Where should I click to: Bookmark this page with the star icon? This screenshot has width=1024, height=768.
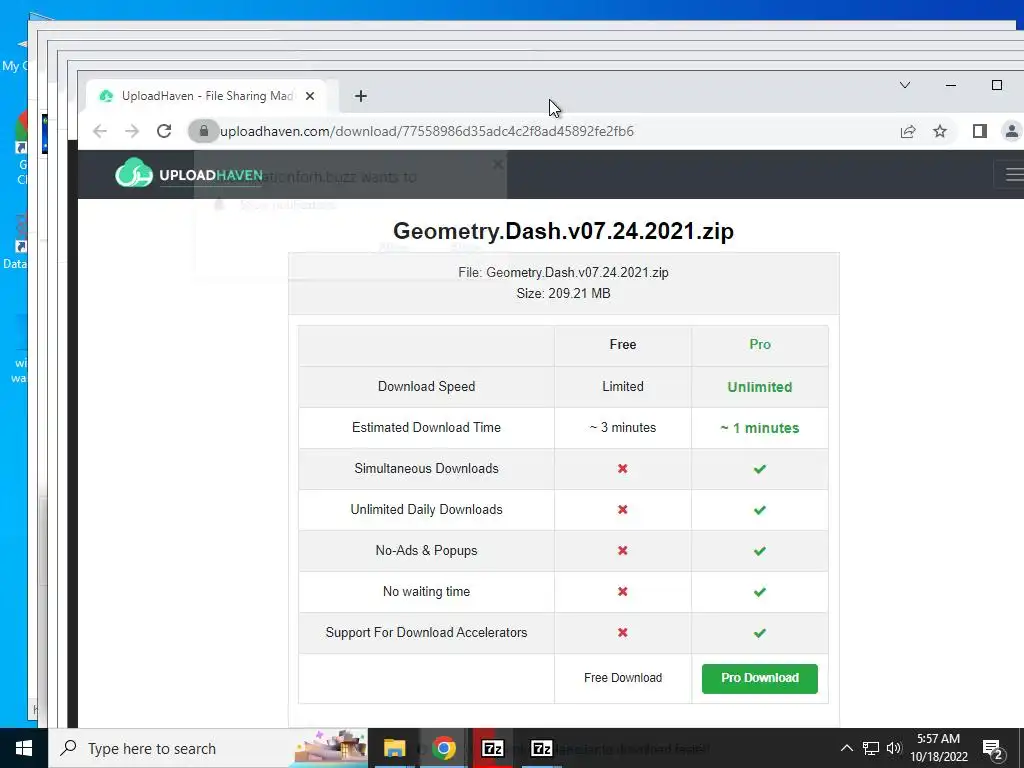coord(940,131)
